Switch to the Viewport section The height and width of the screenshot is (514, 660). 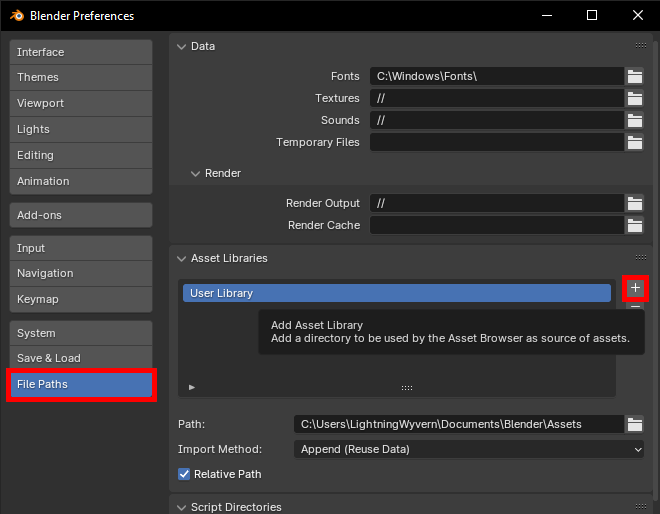[x=81, y=104]
